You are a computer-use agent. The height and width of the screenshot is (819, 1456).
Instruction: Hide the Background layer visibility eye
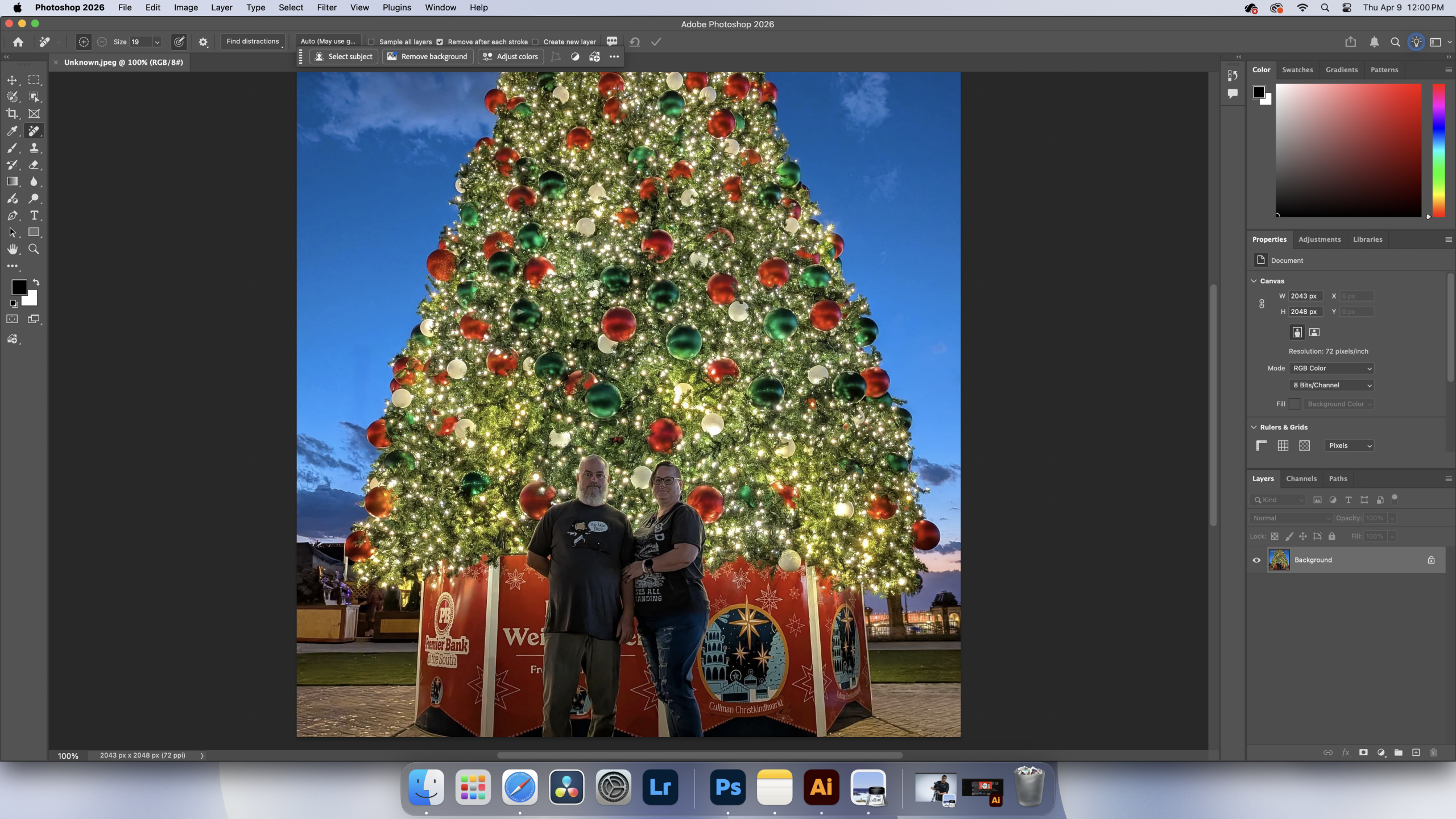point(1256,560)
